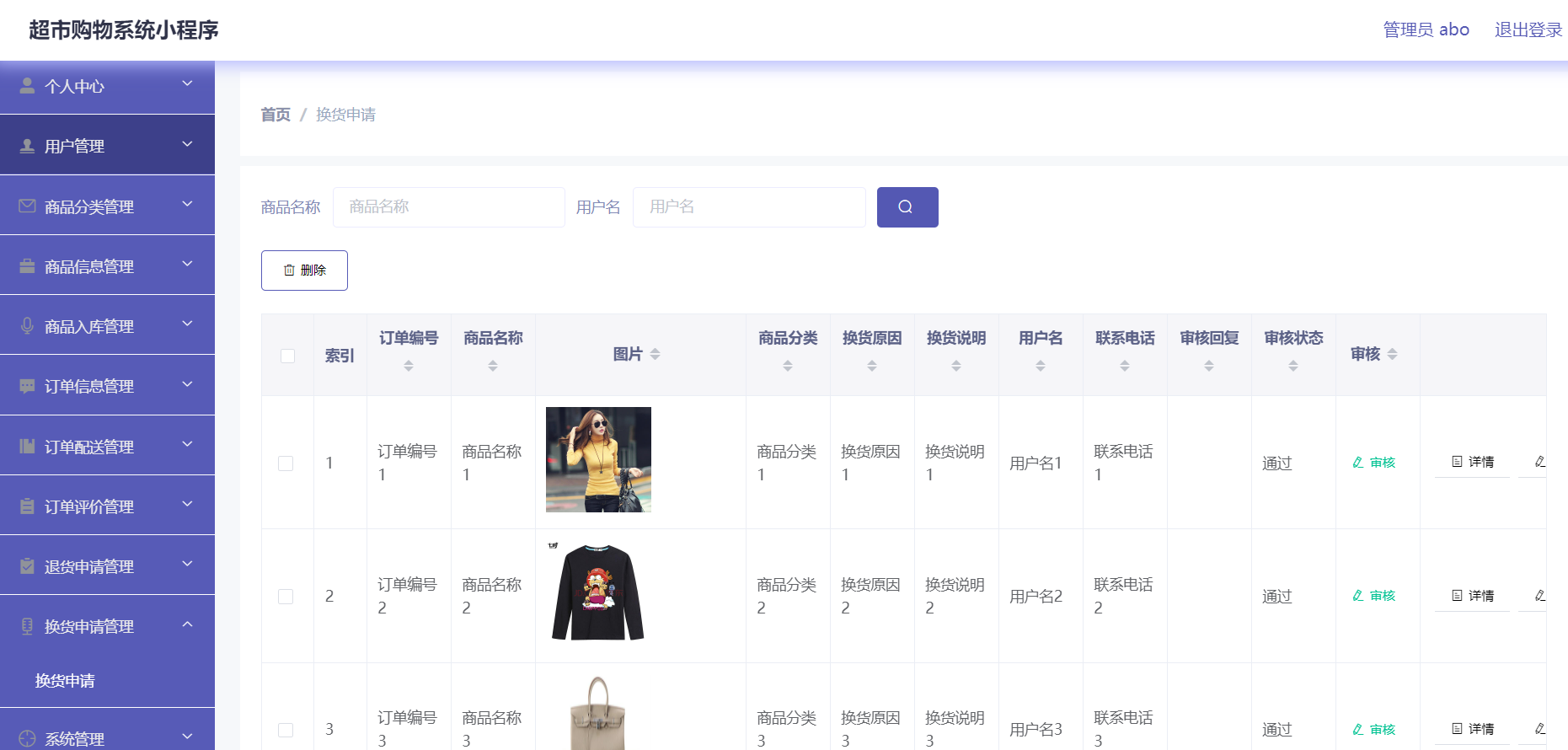Open 详情 for 用户名3 row
This screenshot has width=1568, height=750.
click(x=1472, y=729)
